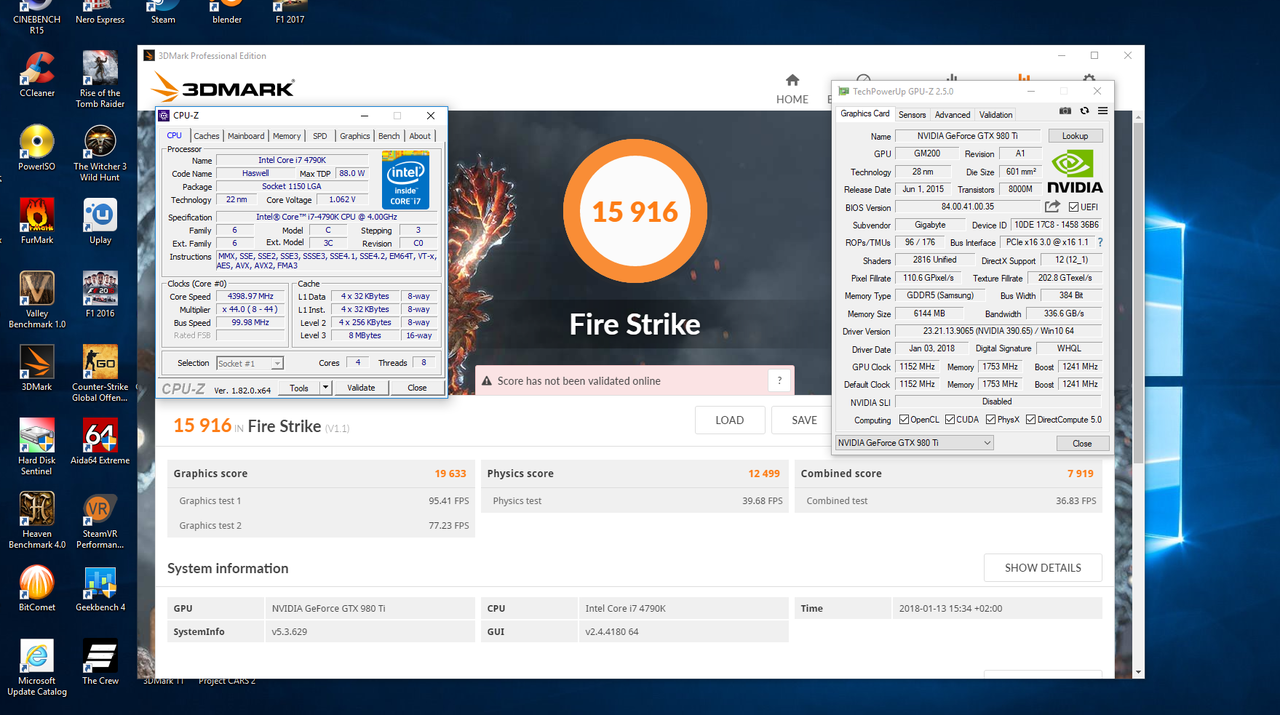This screenshot has height=715, width=1280.
Task: Click the GPU name field in GPU-Z
Action: [x=968, y=136]
